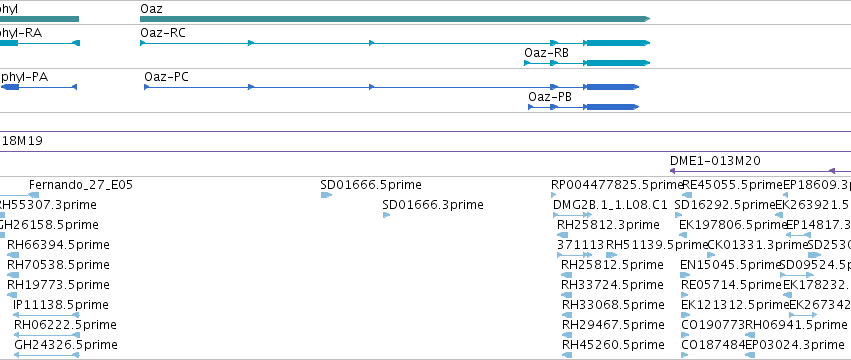The width and height of the screenshot is (851, 360).
Task: Select the EP18609.3p EST label
Action: [x=817, y=185]
